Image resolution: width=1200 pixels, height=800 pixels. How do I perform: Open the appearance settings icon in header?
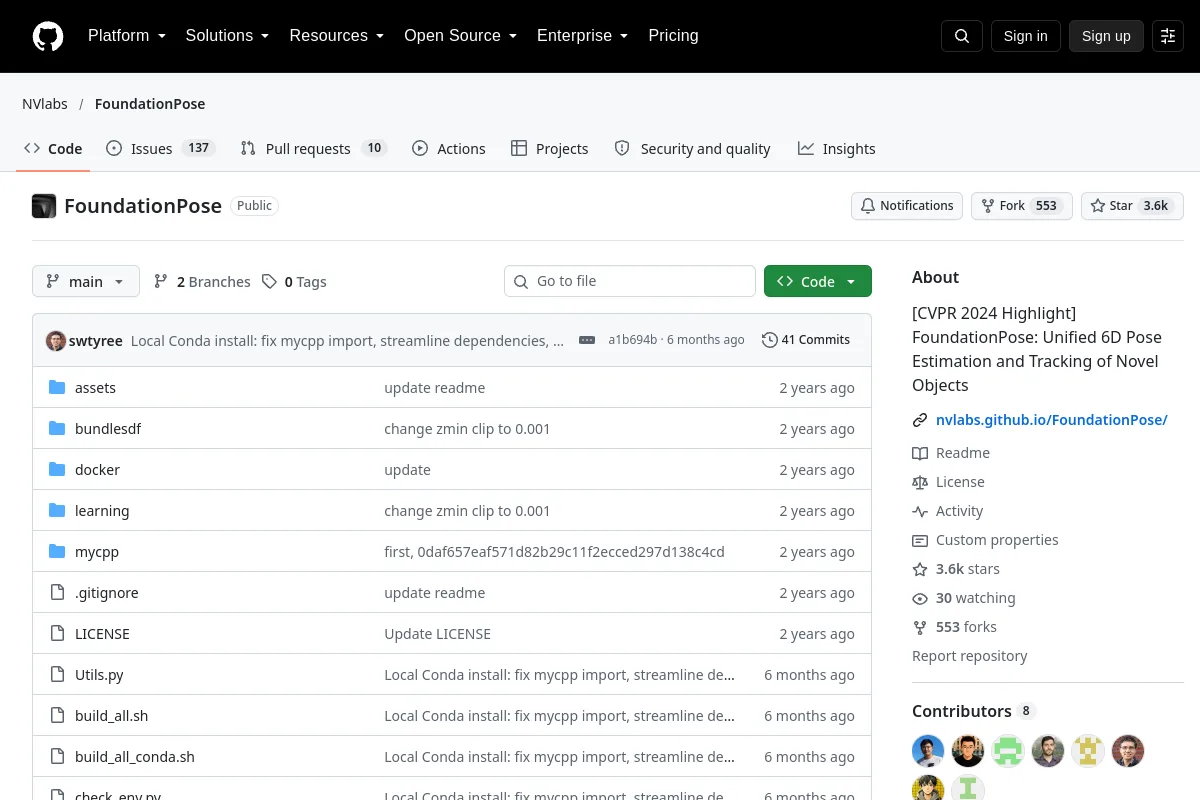tap(1168, 36)
